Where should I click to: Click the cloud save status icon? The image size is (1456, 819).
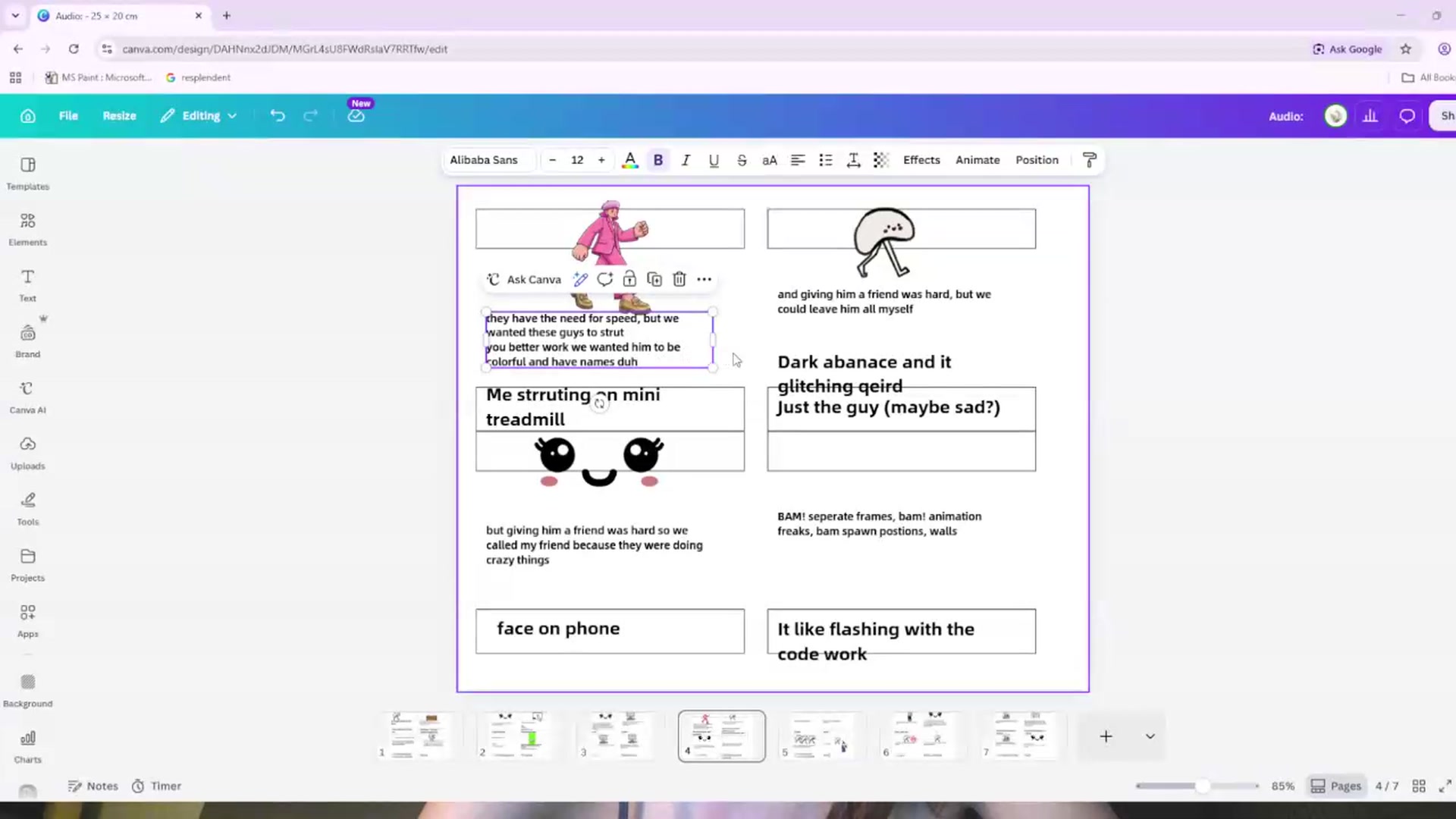[x=356, y=116]
